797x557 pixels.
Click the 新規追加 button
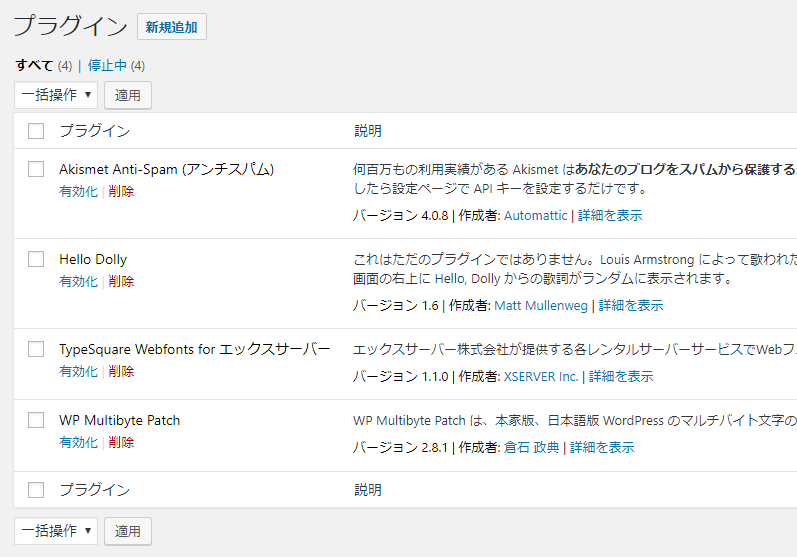click(171, 27)
